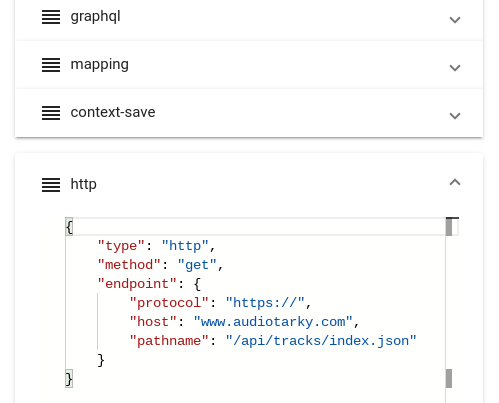Screen dimensions: 499x403
Task: Click the "www.audiotarky.com" host value
Action: coord(273,322)
